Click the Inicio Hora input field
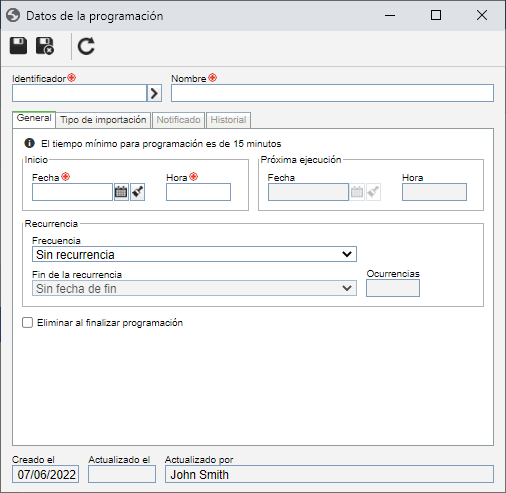The width and height of the screenshot is (506, 493). 198,192
